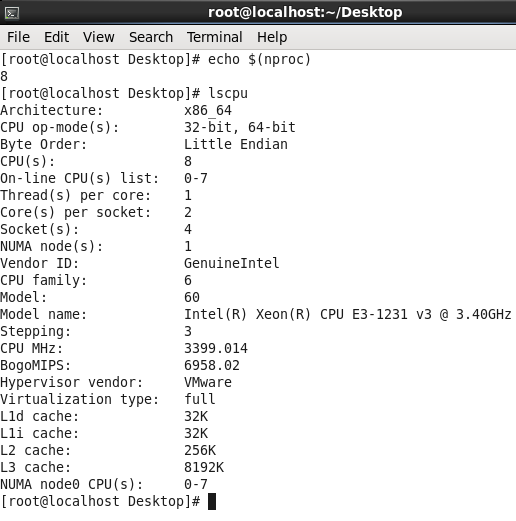516x521 pixels.
Task: Click the 'L1d cache:' label
Action: pyautogui.click(x=39, y=416)
